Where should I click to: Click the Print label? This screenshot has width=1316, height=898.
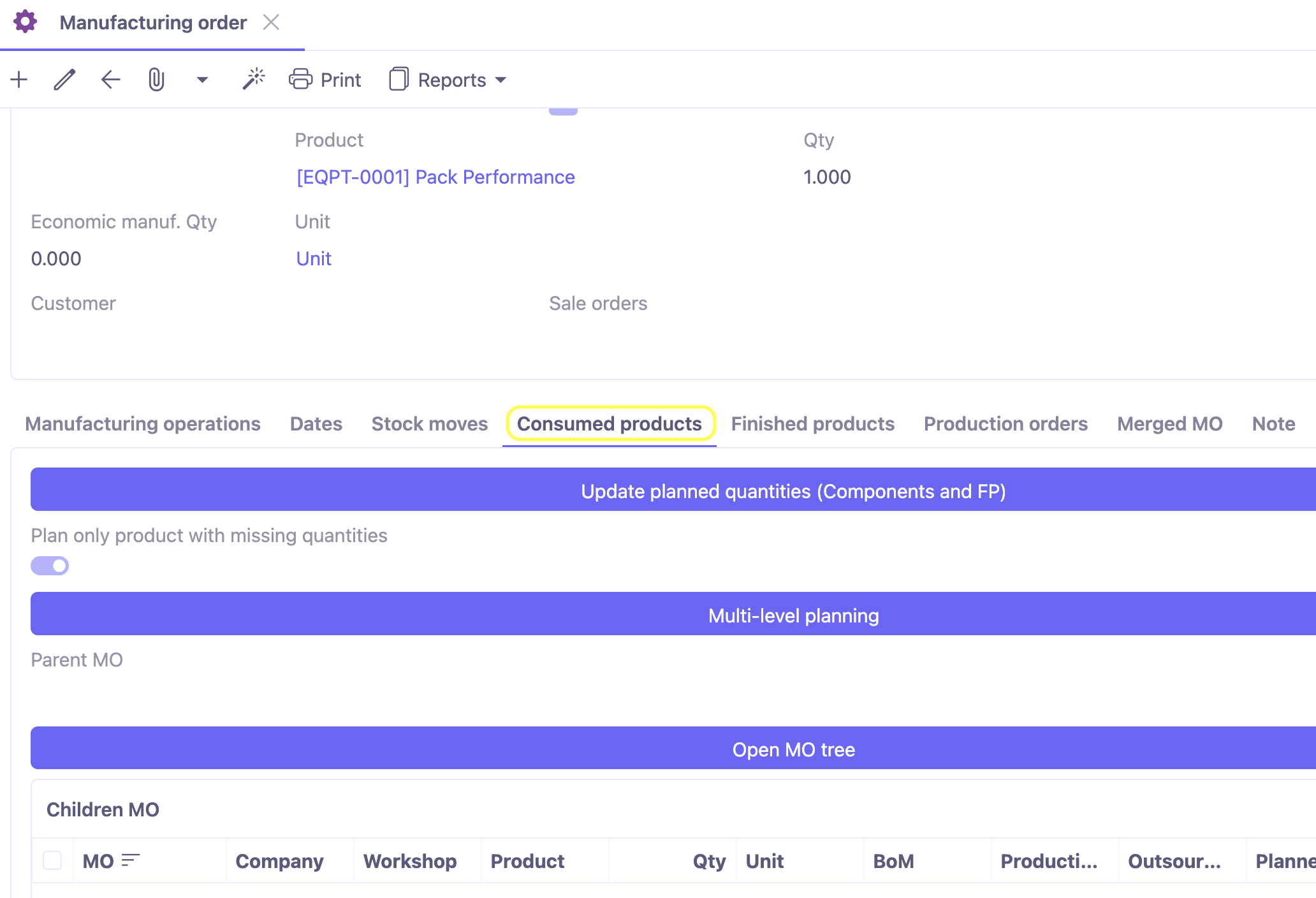[340, 80]
